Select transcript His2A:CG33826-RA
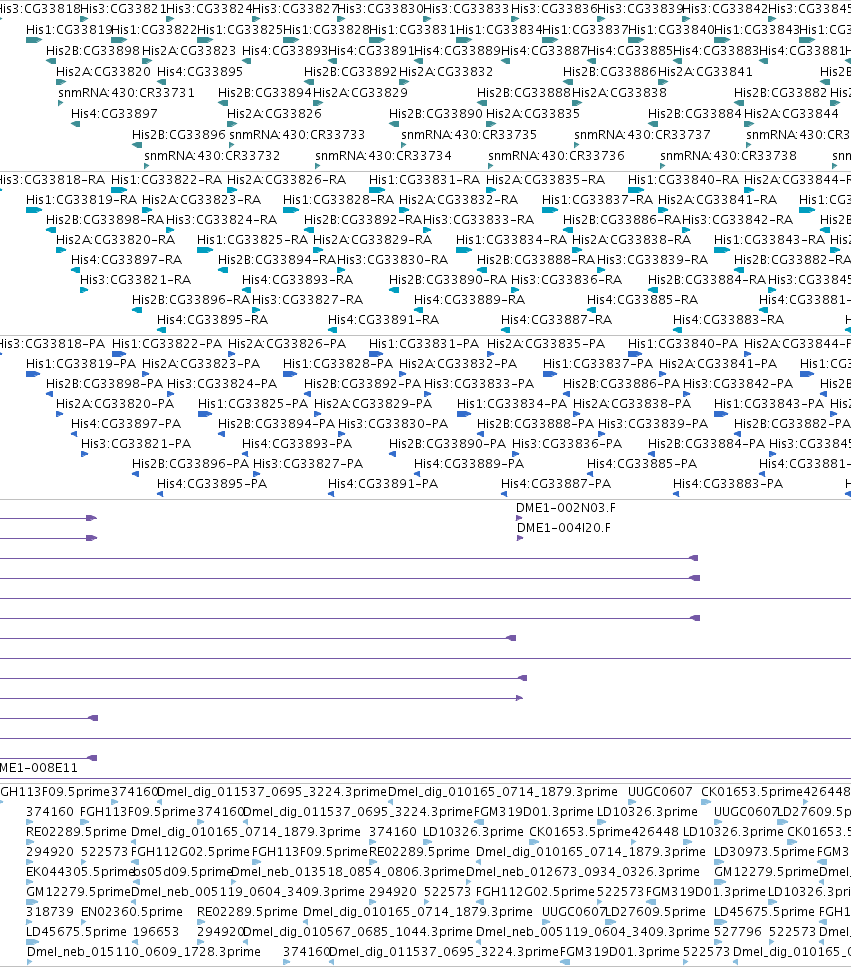851x967 pixels. tap(287, 179)
